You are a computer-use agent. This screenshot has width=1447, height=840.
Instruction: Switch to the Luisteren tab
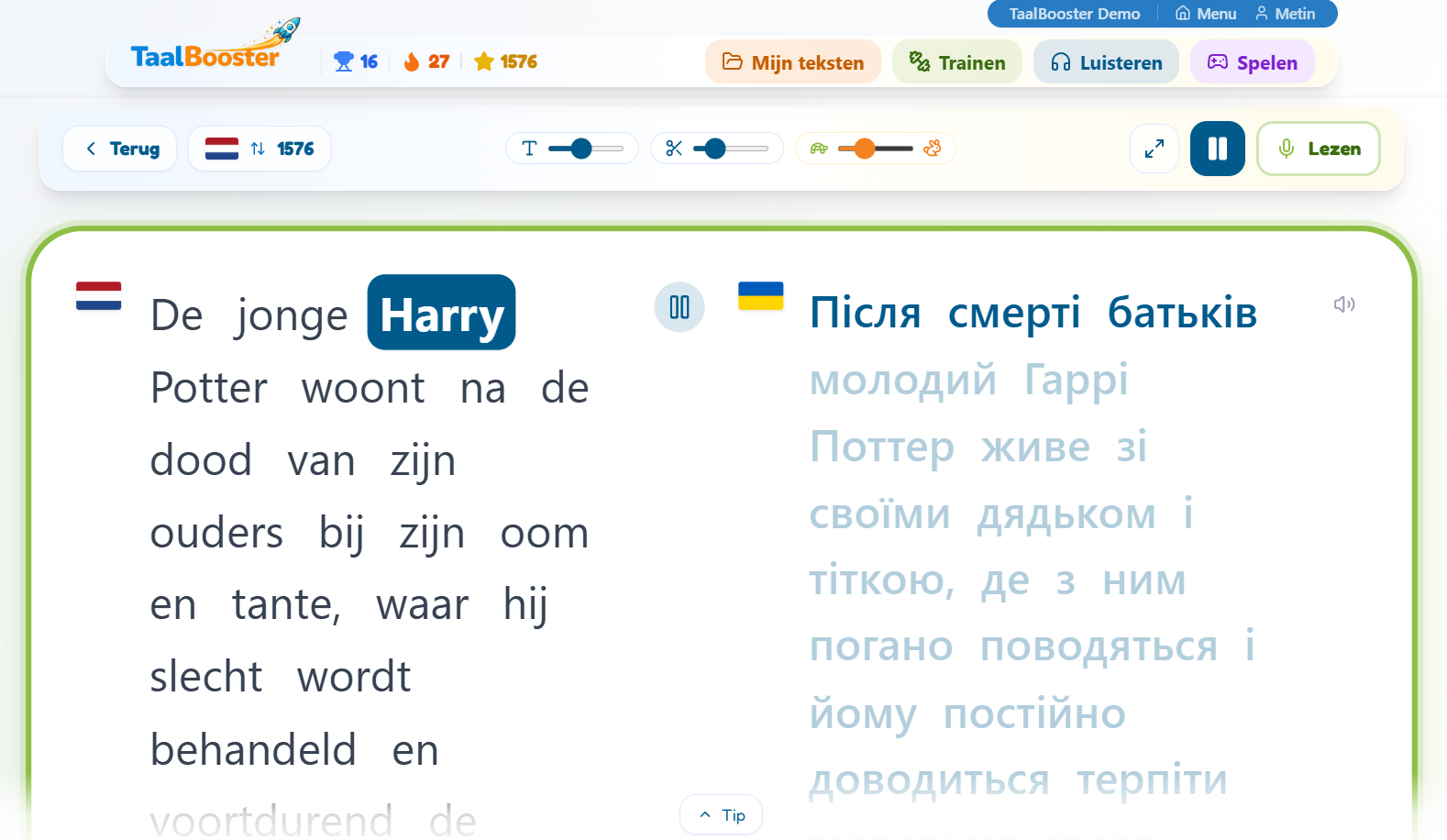tap(1106, 62)
